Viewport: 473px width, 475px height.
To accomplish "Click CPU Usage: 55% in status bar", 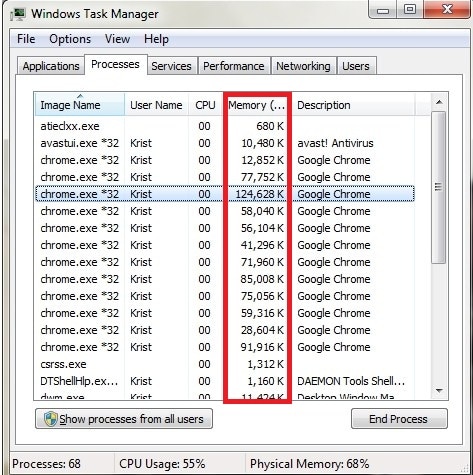I will (162, 464).
